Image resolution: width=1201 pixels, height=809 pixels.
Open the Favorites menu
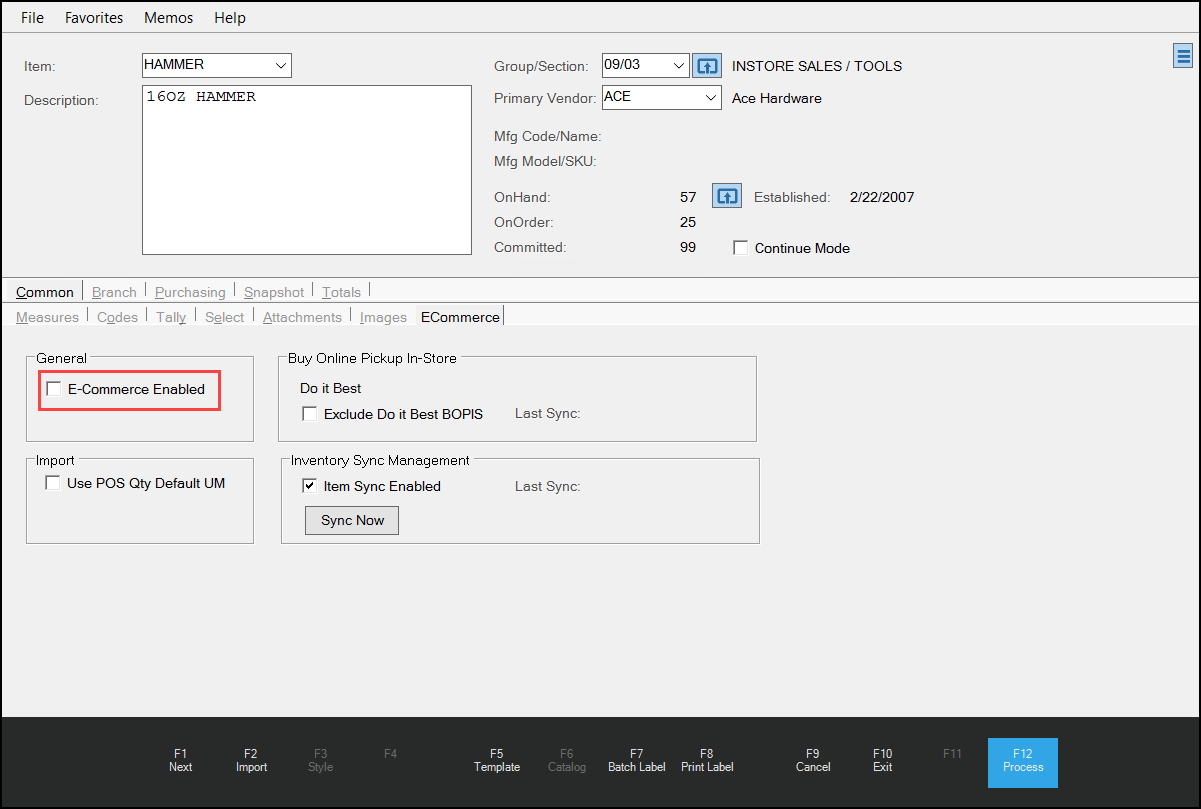[94, 18]
